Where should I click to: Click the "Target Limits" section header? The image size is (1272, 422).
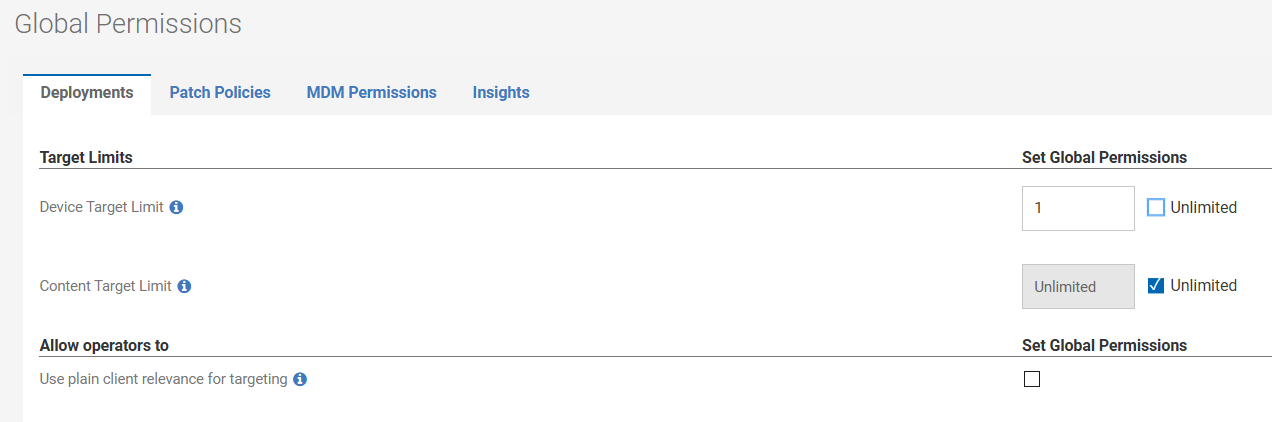86,158
